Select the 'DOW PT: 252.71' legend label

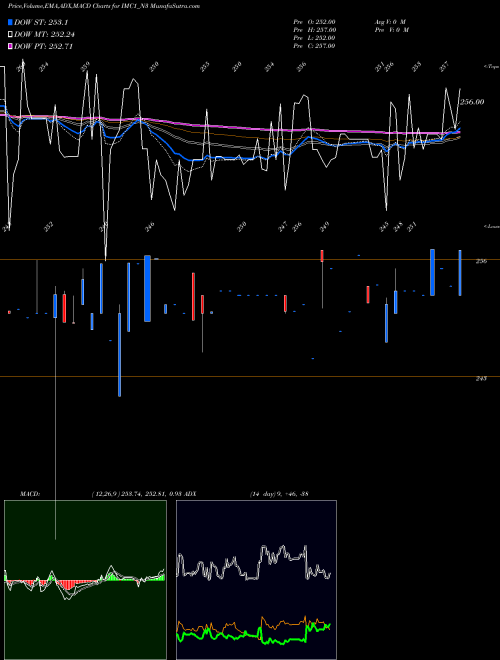(43, 46)
